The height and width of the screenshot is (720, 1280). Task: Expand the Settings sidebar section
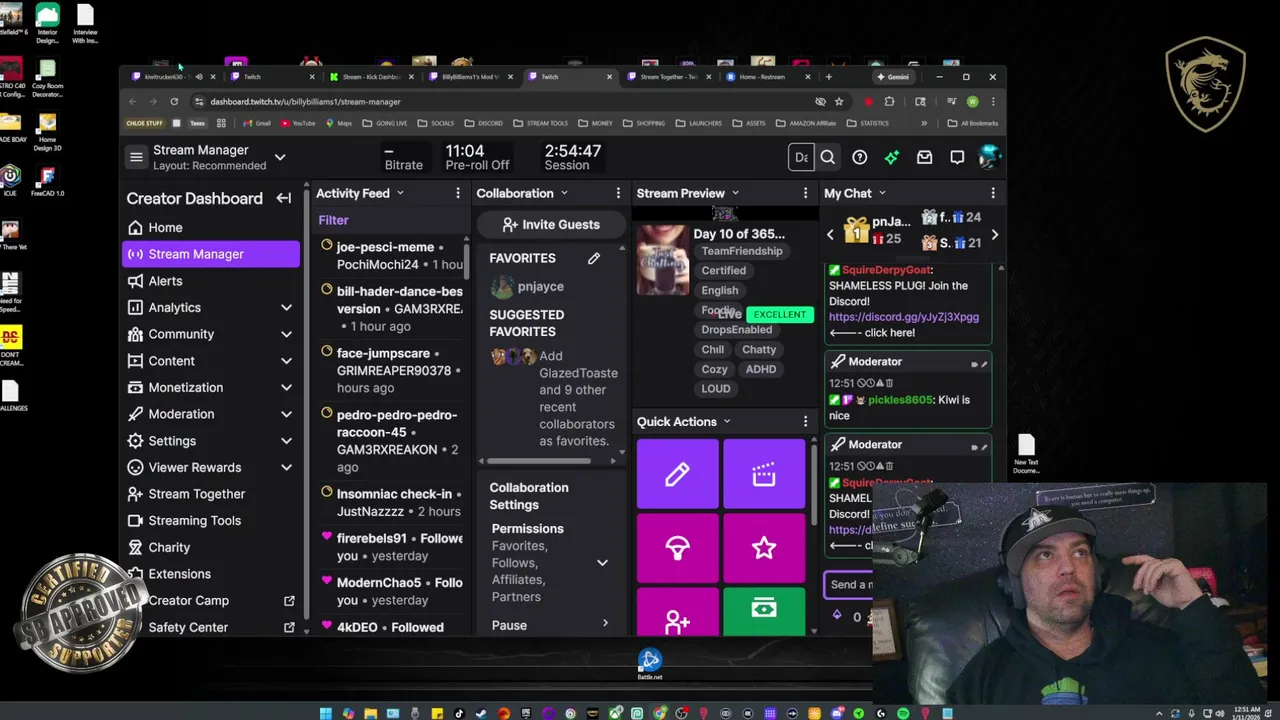pos(286,441)
